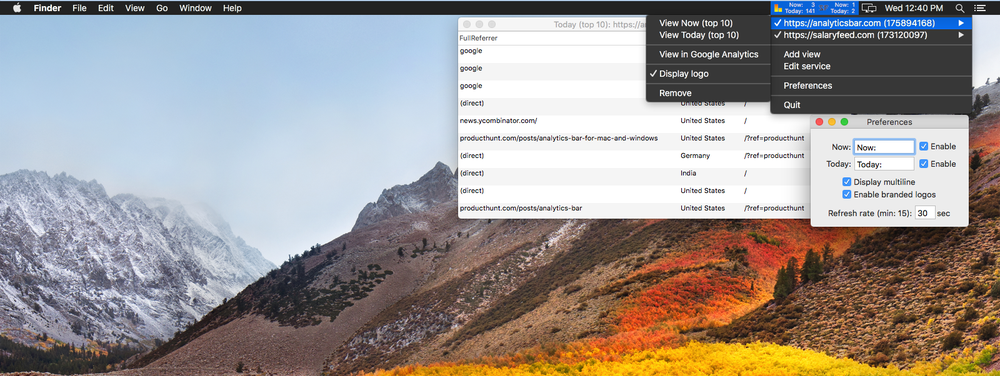The image size is (1000, 376).
Task: Select View in Google Analytics
Action: pyautogui.click(x=708, y=54)
